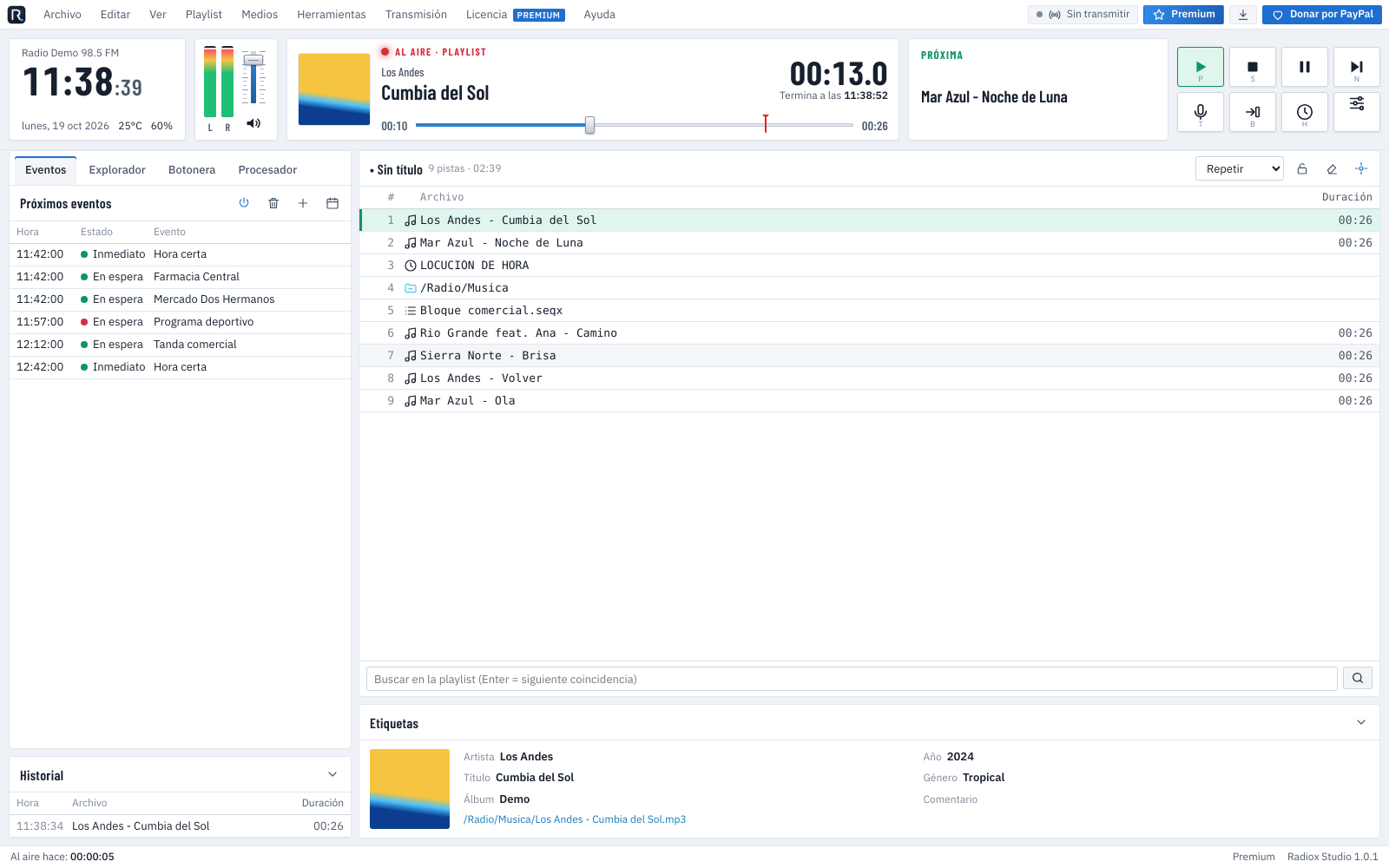
Task: Collapse the Historial panel
Action: point(332,775)
